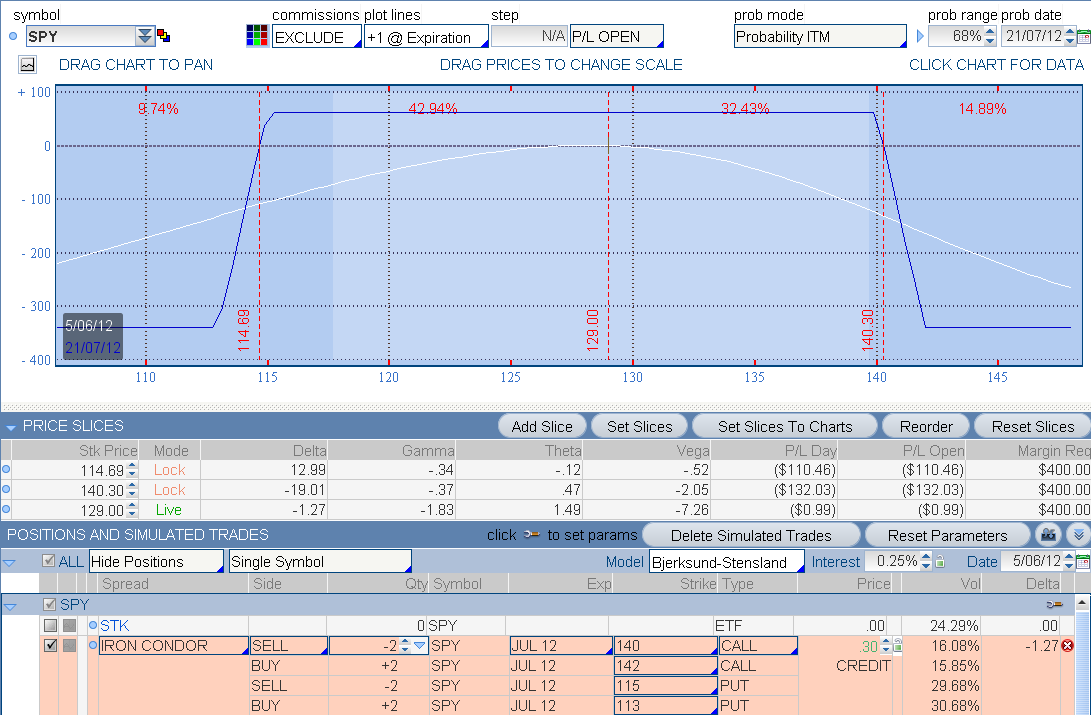
Task: Toggle the SPY group checkbox
Action: click(49, 604)
